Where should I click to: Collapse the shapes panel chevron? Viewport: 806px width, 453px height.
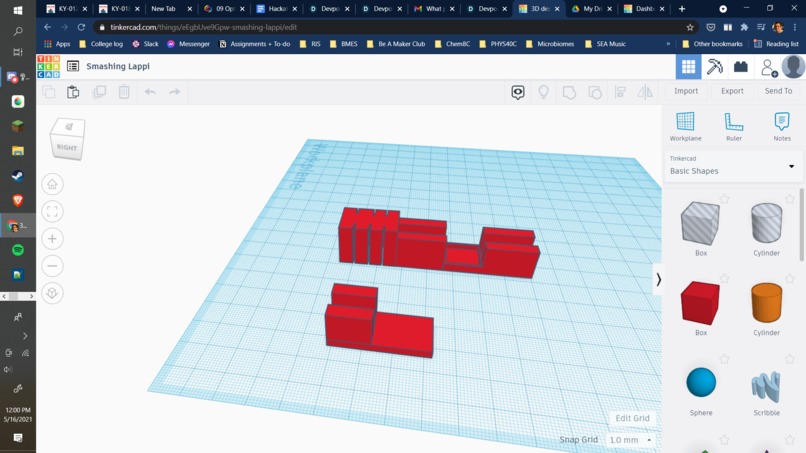(x=658, y=280)
